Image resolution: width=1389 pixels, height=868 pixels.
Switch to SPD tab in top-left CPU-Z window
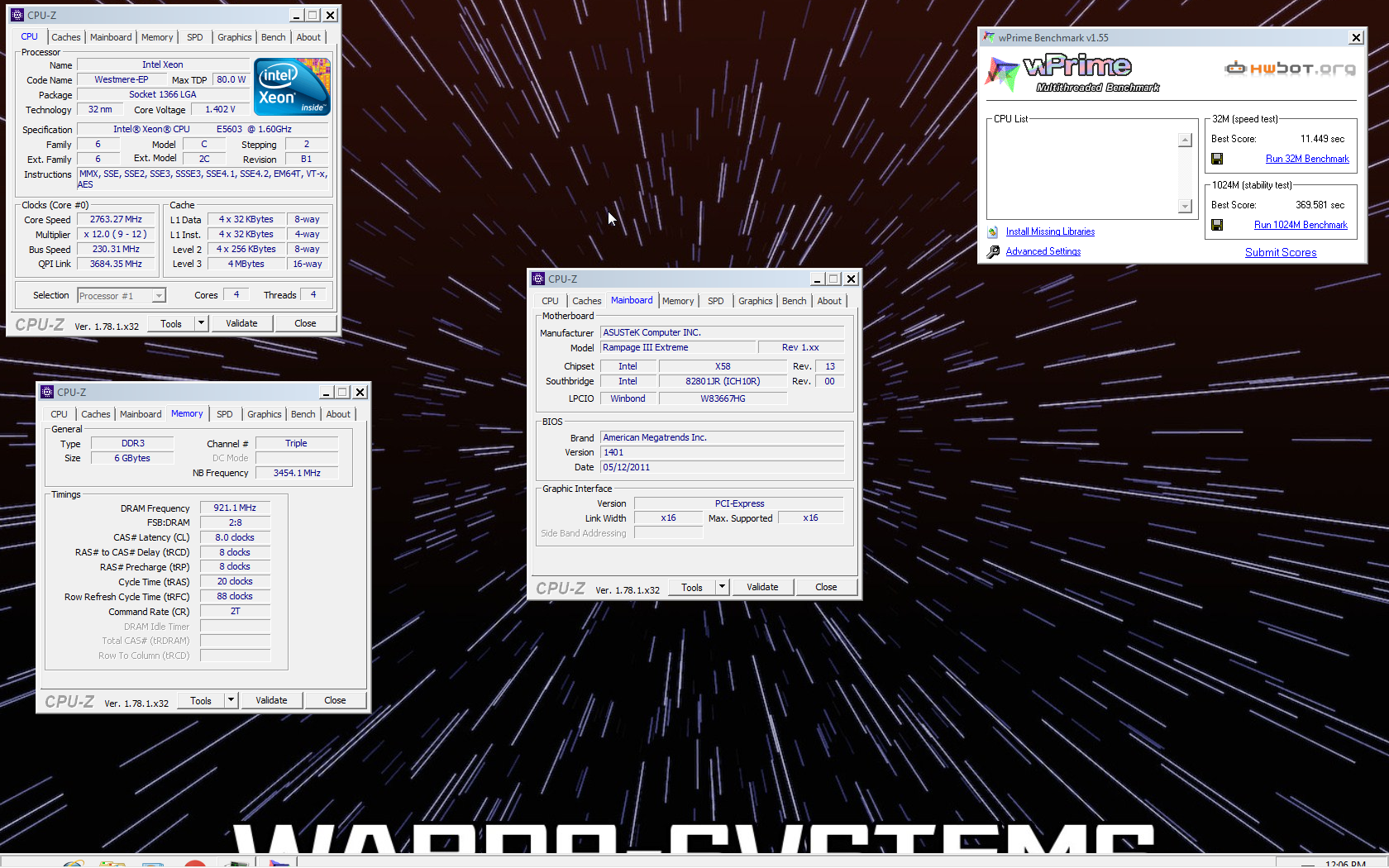click(x=195, y=37)
